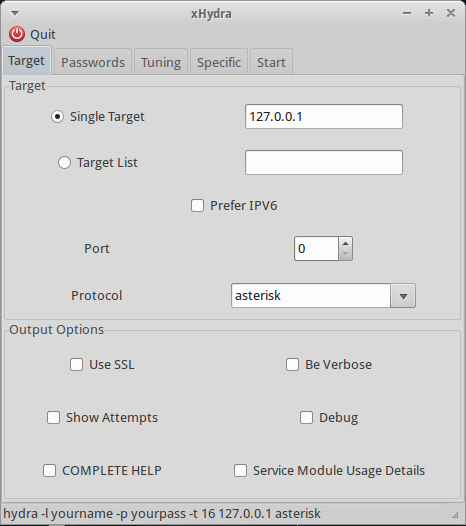466x526 pixels.
Task: Toggle the Use SSL checkbox
Action: [76, 364]
